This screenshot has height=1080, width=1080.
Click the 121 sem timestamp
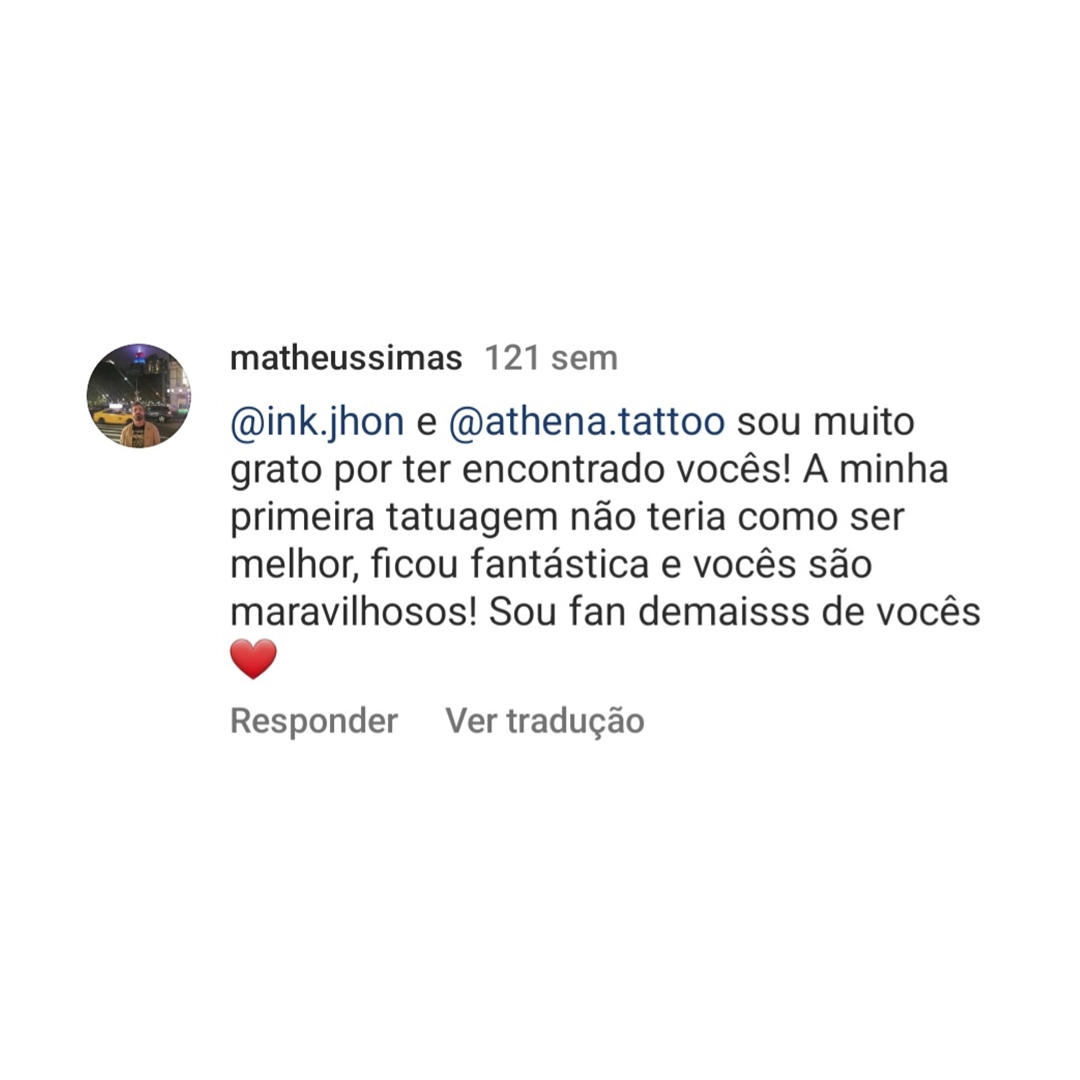[551, 358]
